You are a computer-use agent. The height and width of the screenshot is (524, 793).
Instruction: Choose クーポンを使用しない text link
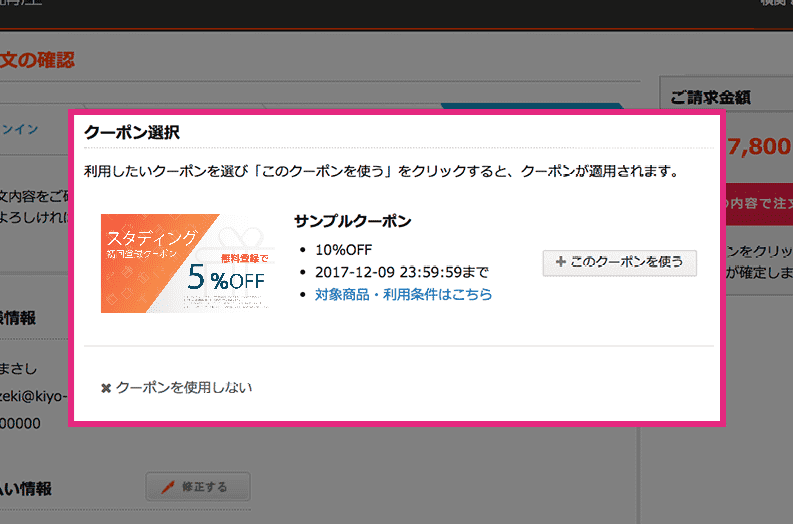tap(184, 387)
